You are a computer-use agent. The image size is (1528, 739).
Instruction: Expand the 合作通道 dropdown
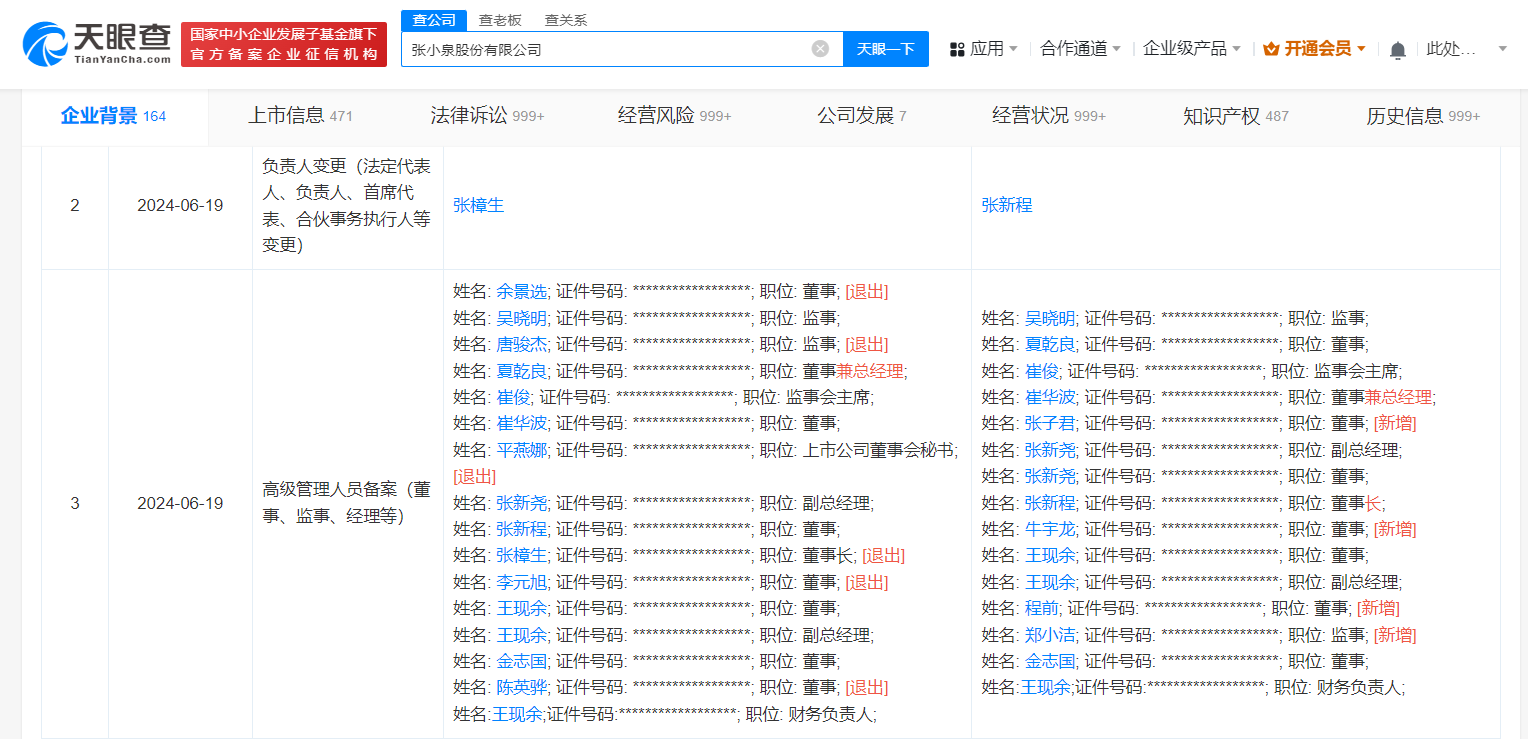click(x=1081, y=47)
